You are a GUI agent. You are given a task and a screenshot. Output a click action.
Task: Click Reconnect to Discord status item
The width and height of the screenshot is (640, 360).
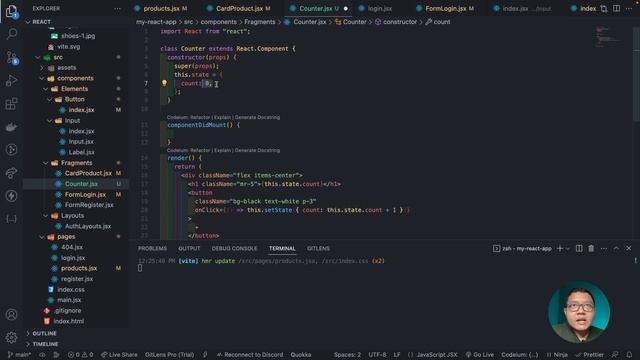tap(250, 355)
